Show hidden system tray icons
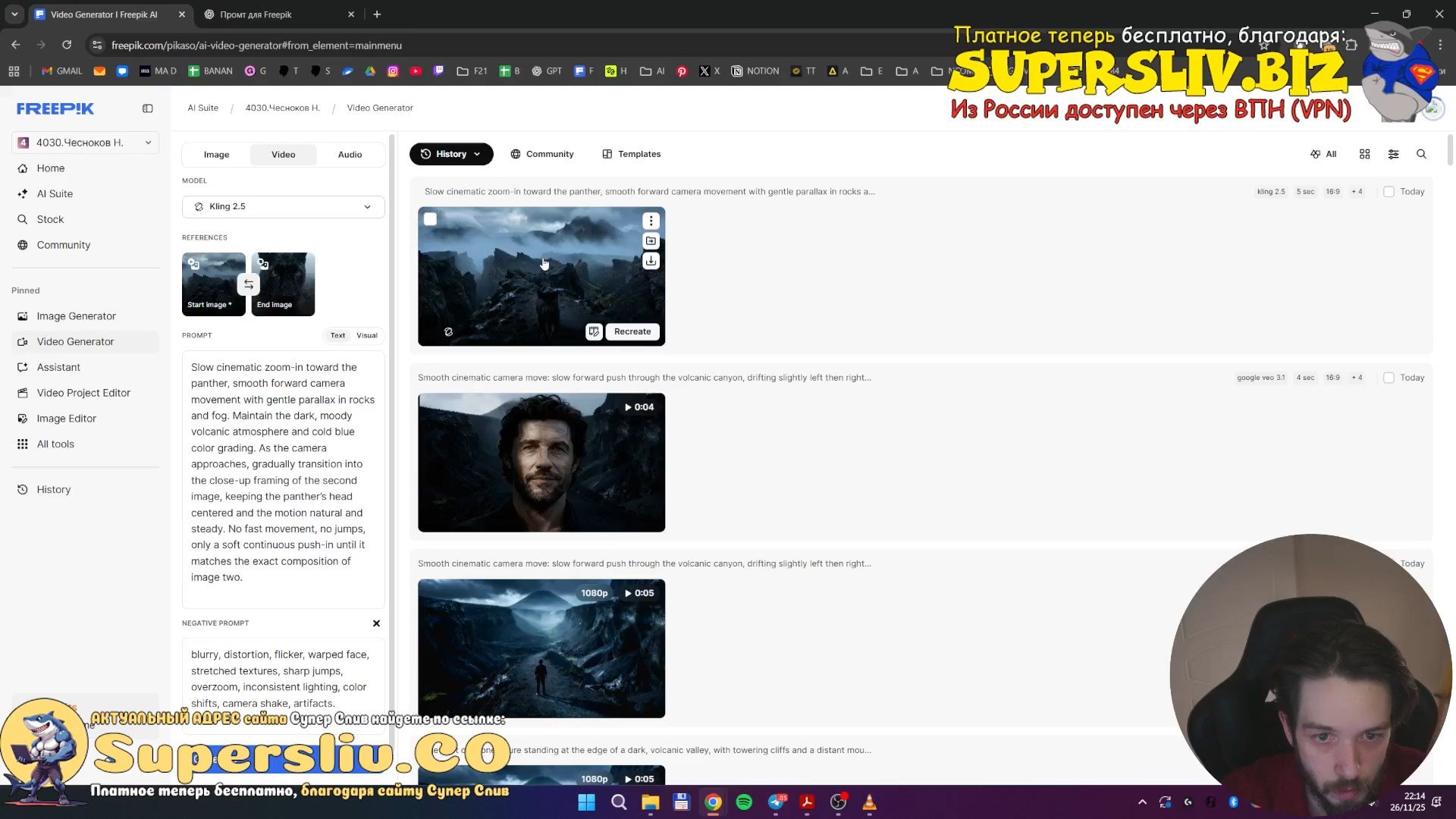Viewport: 1456px width, 819px height. pos(1142,802)
